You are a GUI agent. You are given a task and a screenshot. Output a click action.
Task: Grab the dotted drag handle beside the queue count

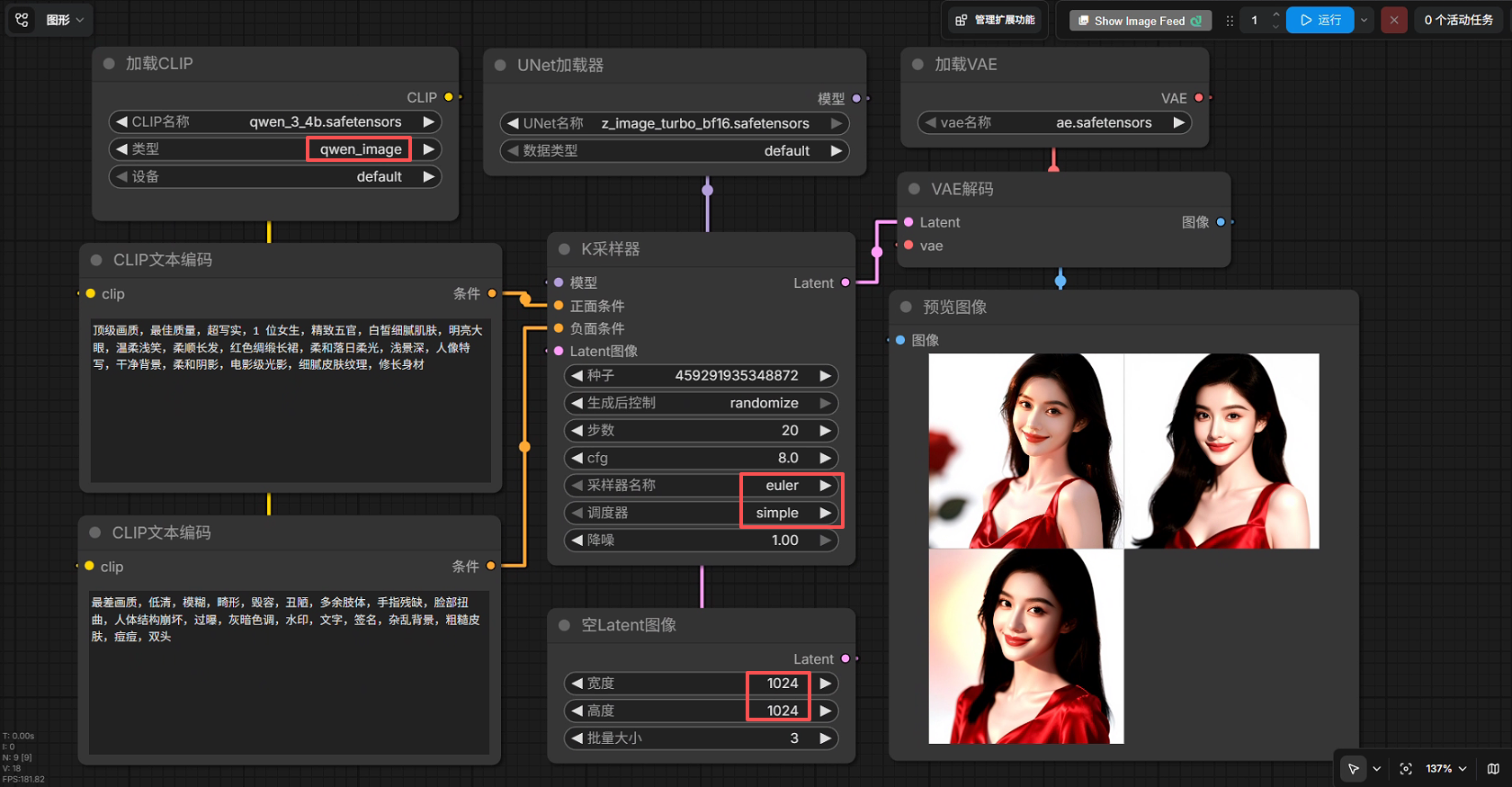tap(1230, 21)
